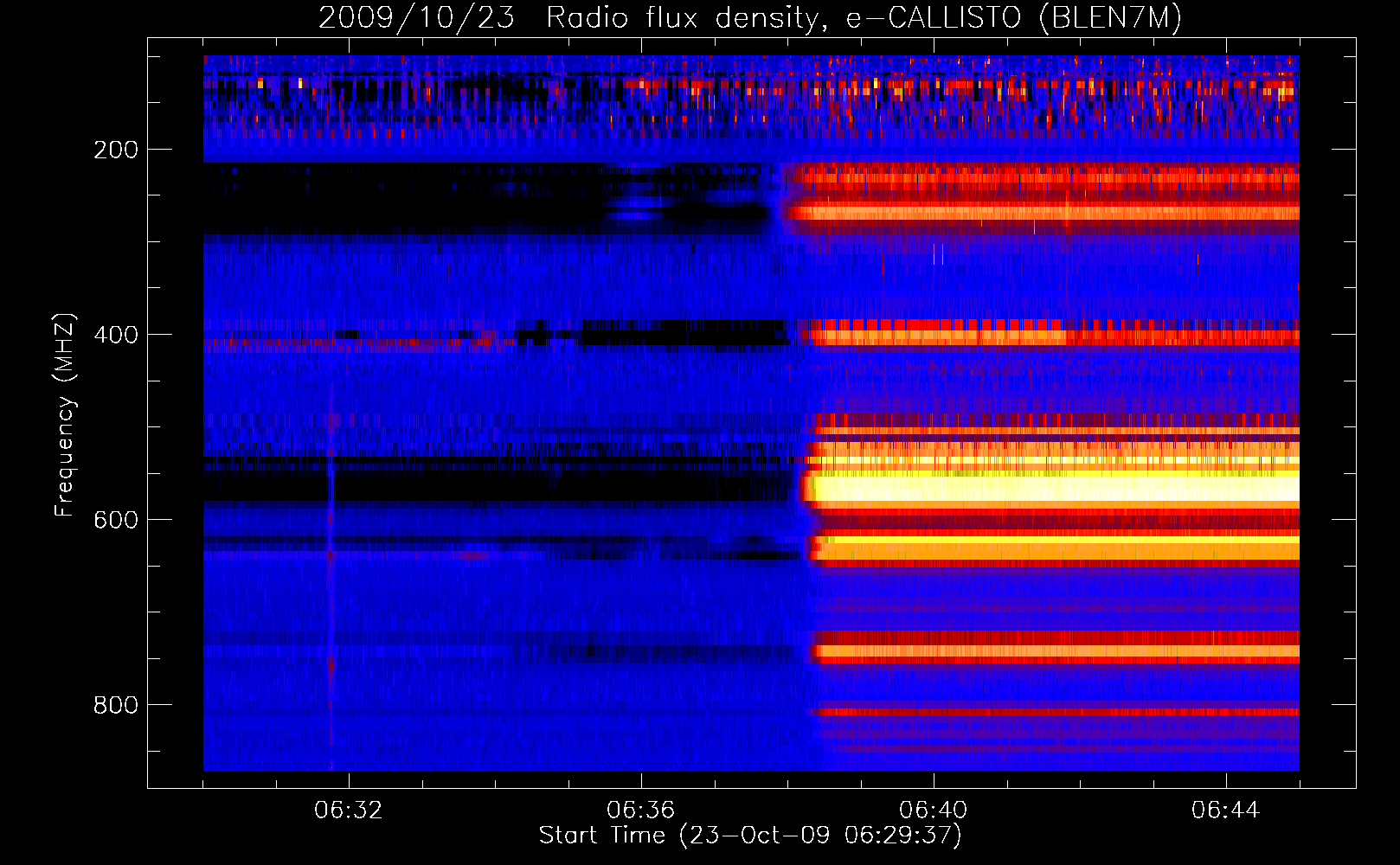Click the 06:32 time tick label
The height and width of the screenshot is (865, 1400).
[x=349, y=811]
